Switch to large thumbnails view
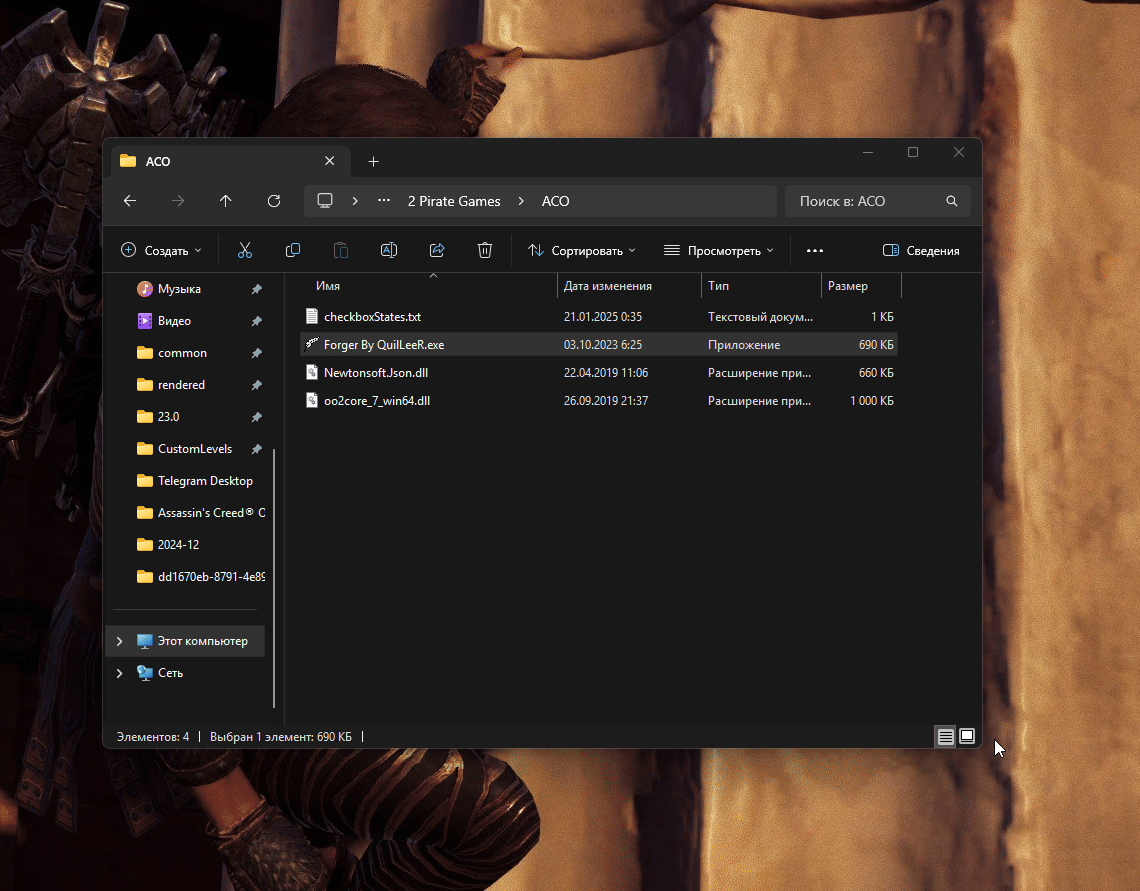Screen dimensions: 1140x891 coord(967,736)
